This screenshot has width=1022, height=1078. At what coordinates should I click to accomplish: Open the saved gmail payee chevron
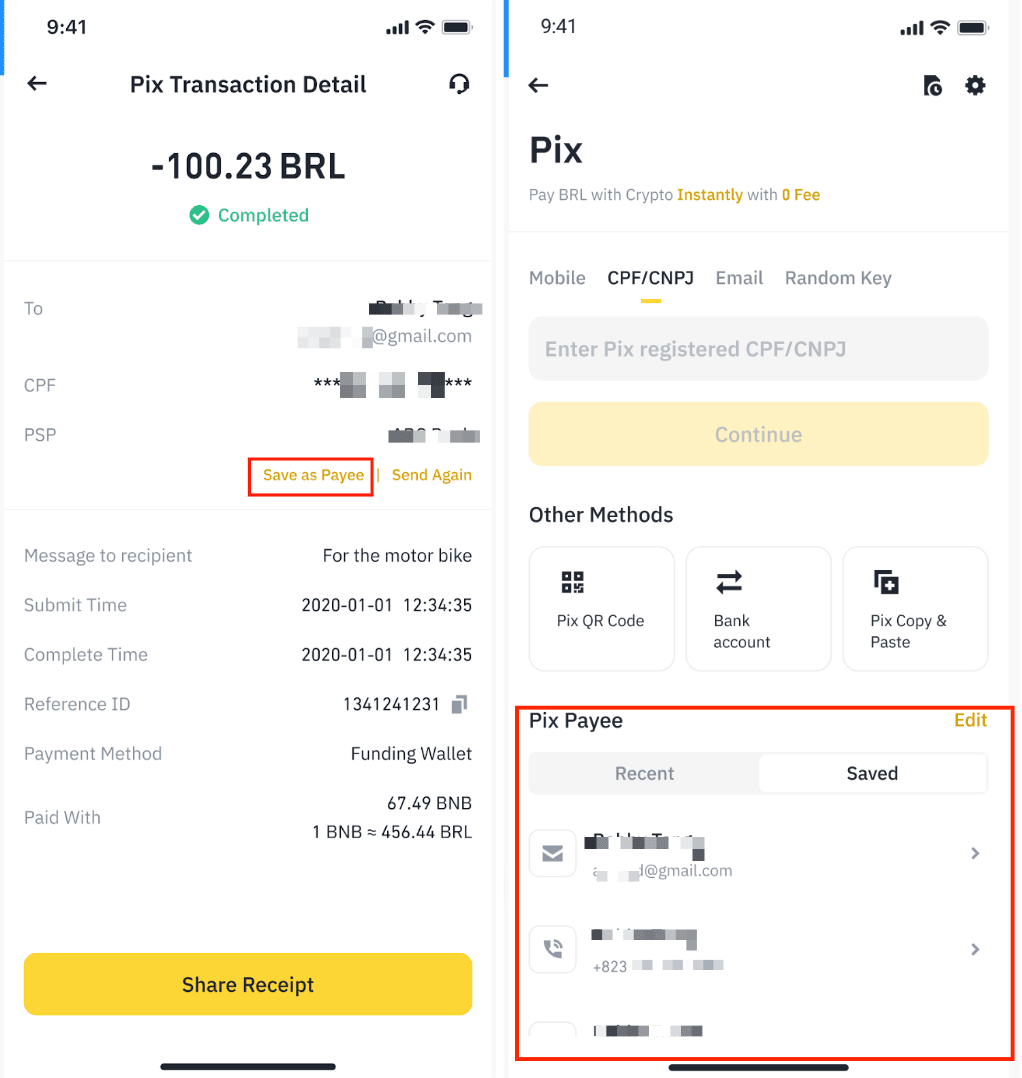point(975,853)
